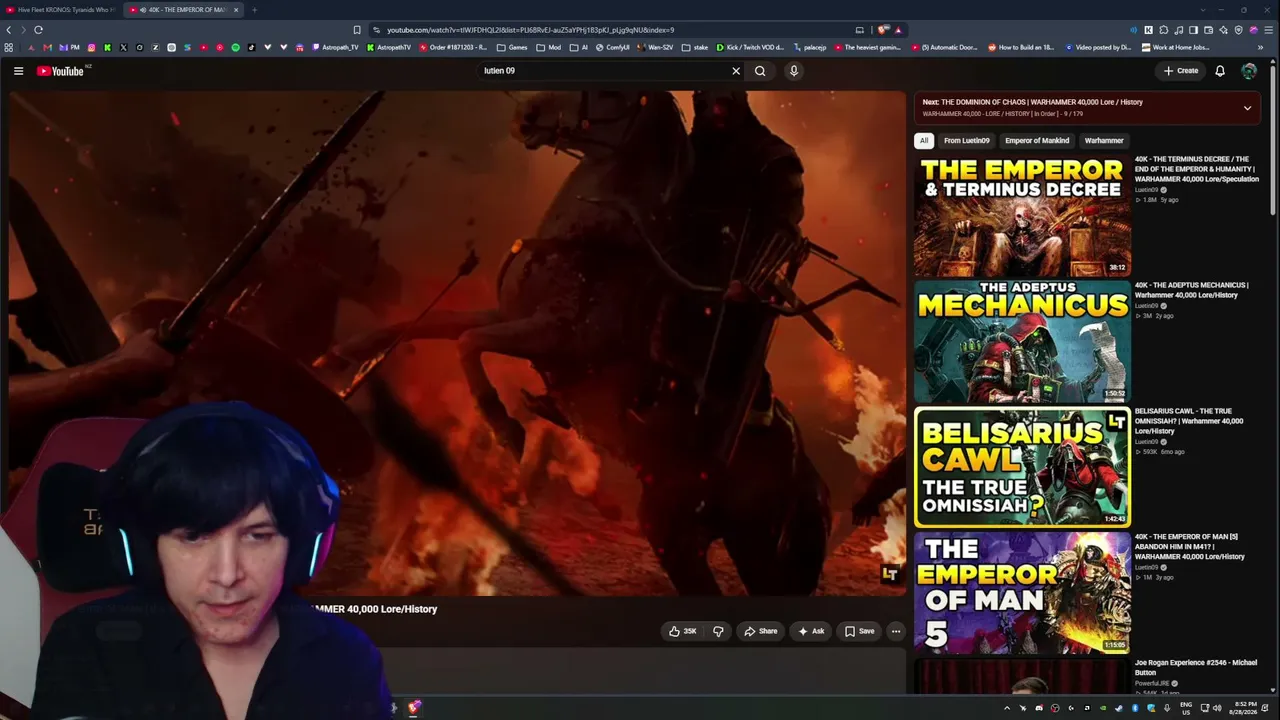Open the Games bookmark folder
Viewport: 1280px width, 720px height.
(x=512, y=47)
